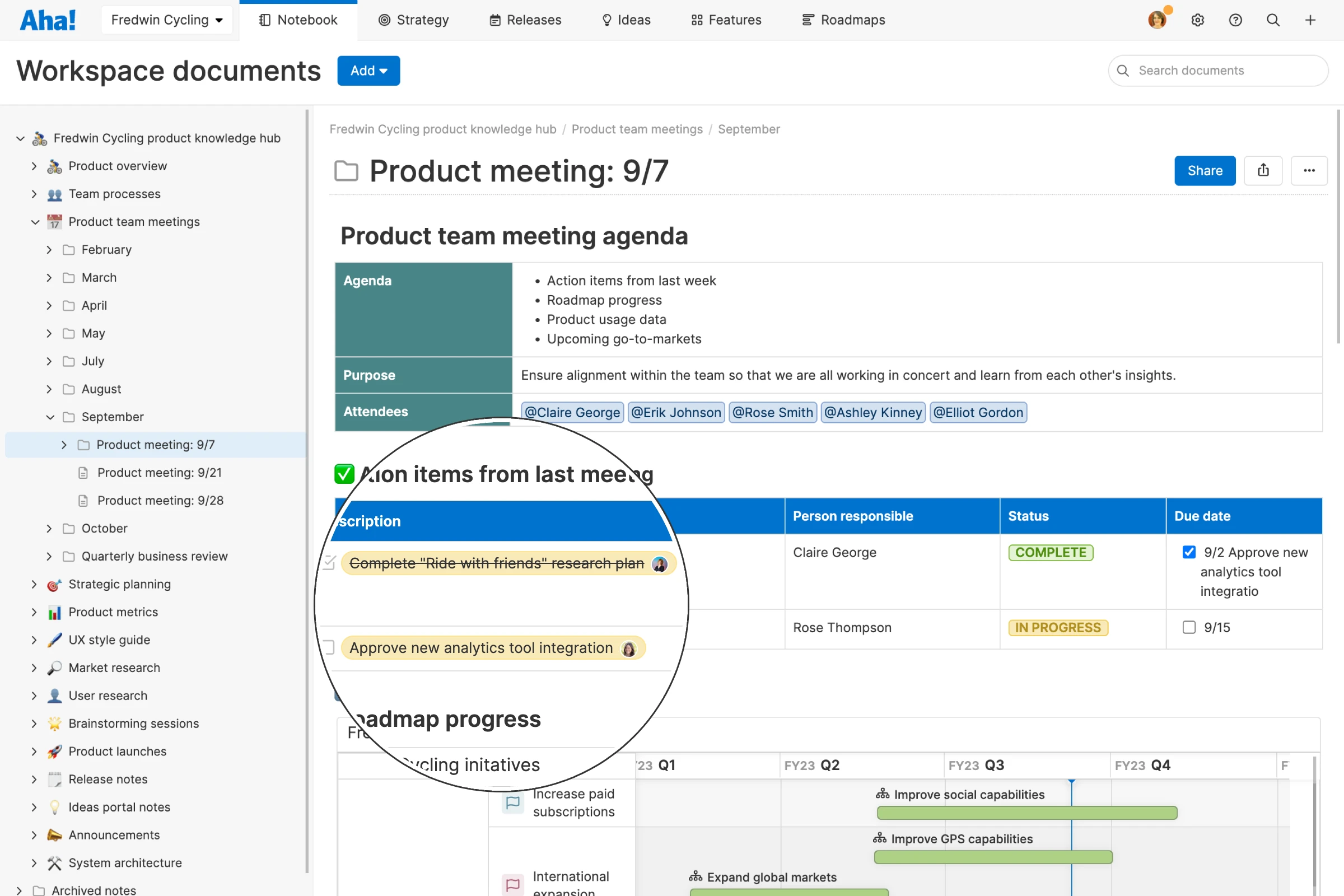Click the export icon beside Share
The width and height of the screenshot is (1344, 896).
(1263, 170)
